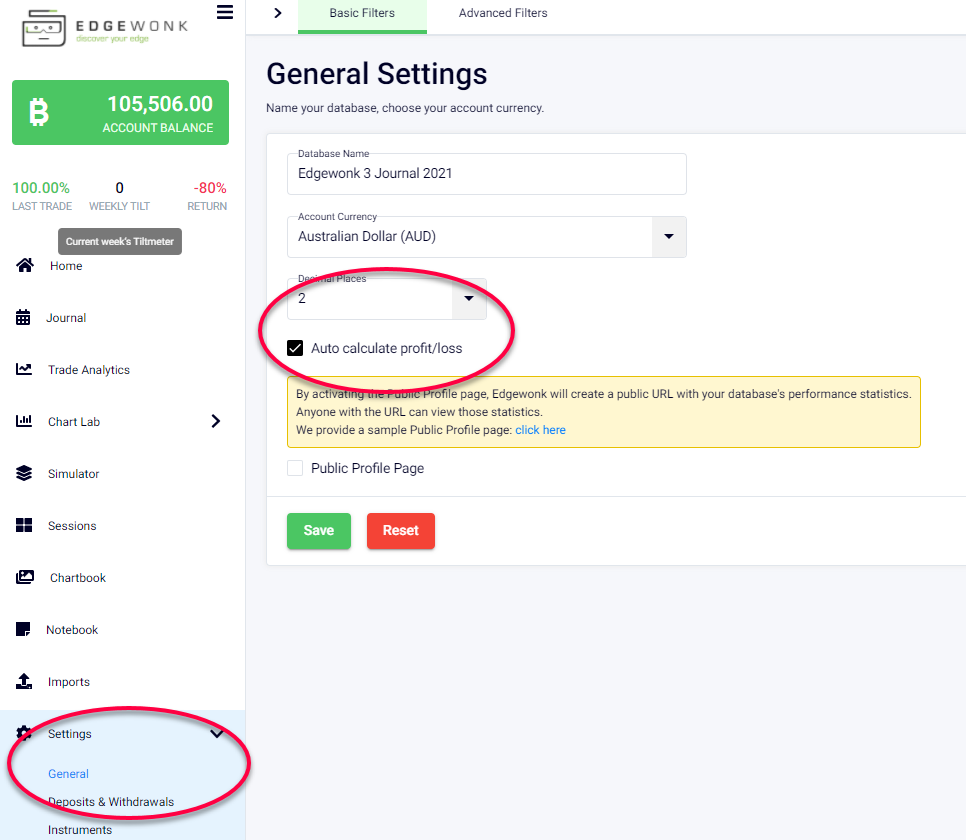Expand the Chart Lab submenu arrow
This screenshot has width=966, height=840.
coord(216,421)
